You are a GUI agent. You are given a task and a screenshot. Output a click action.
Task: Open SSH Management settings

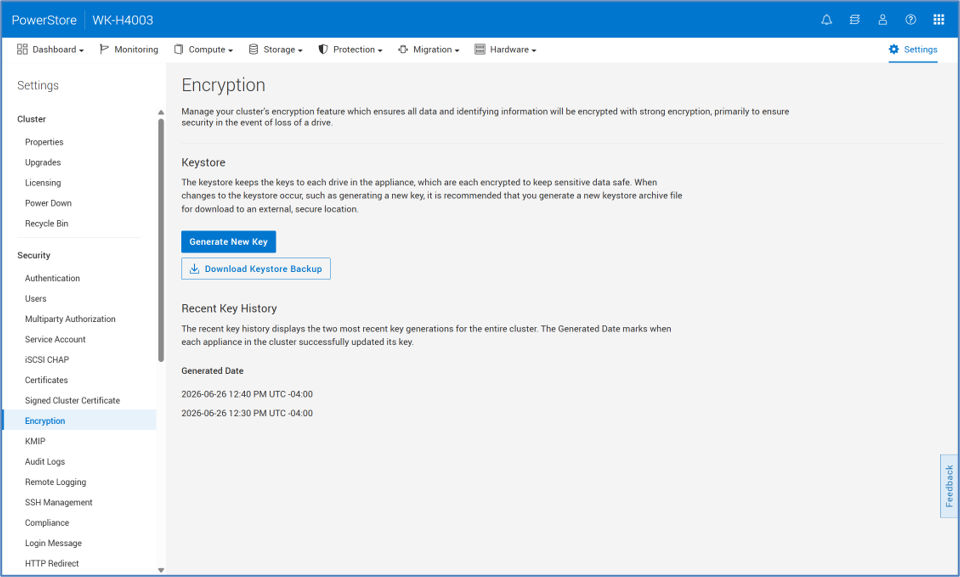coord(59,502)
